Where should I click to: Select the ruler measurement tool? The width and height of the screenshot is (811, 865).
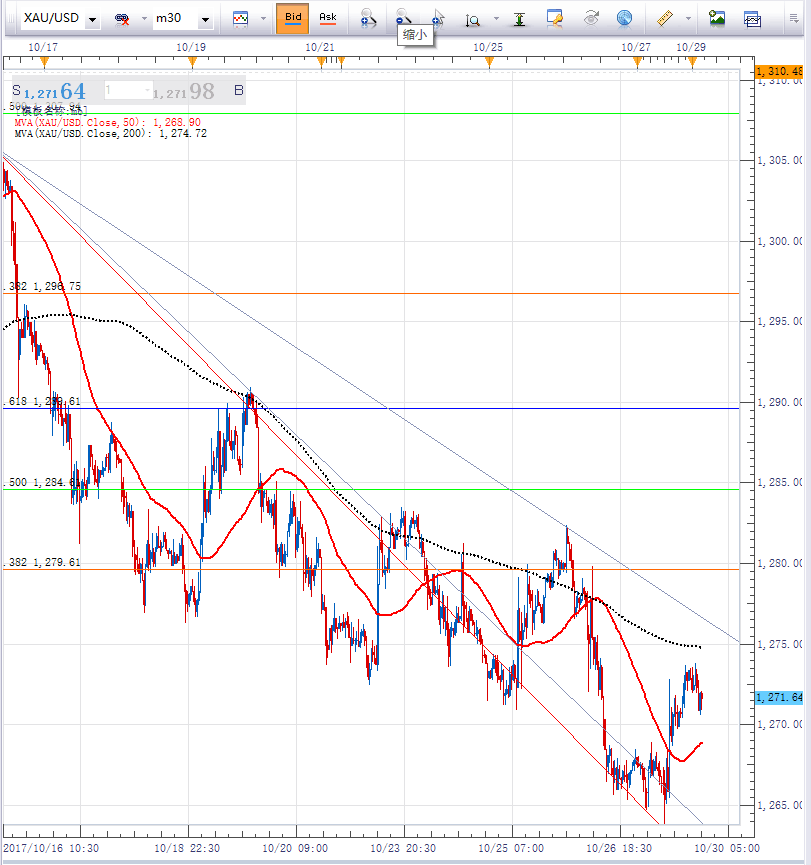(664, 18)
